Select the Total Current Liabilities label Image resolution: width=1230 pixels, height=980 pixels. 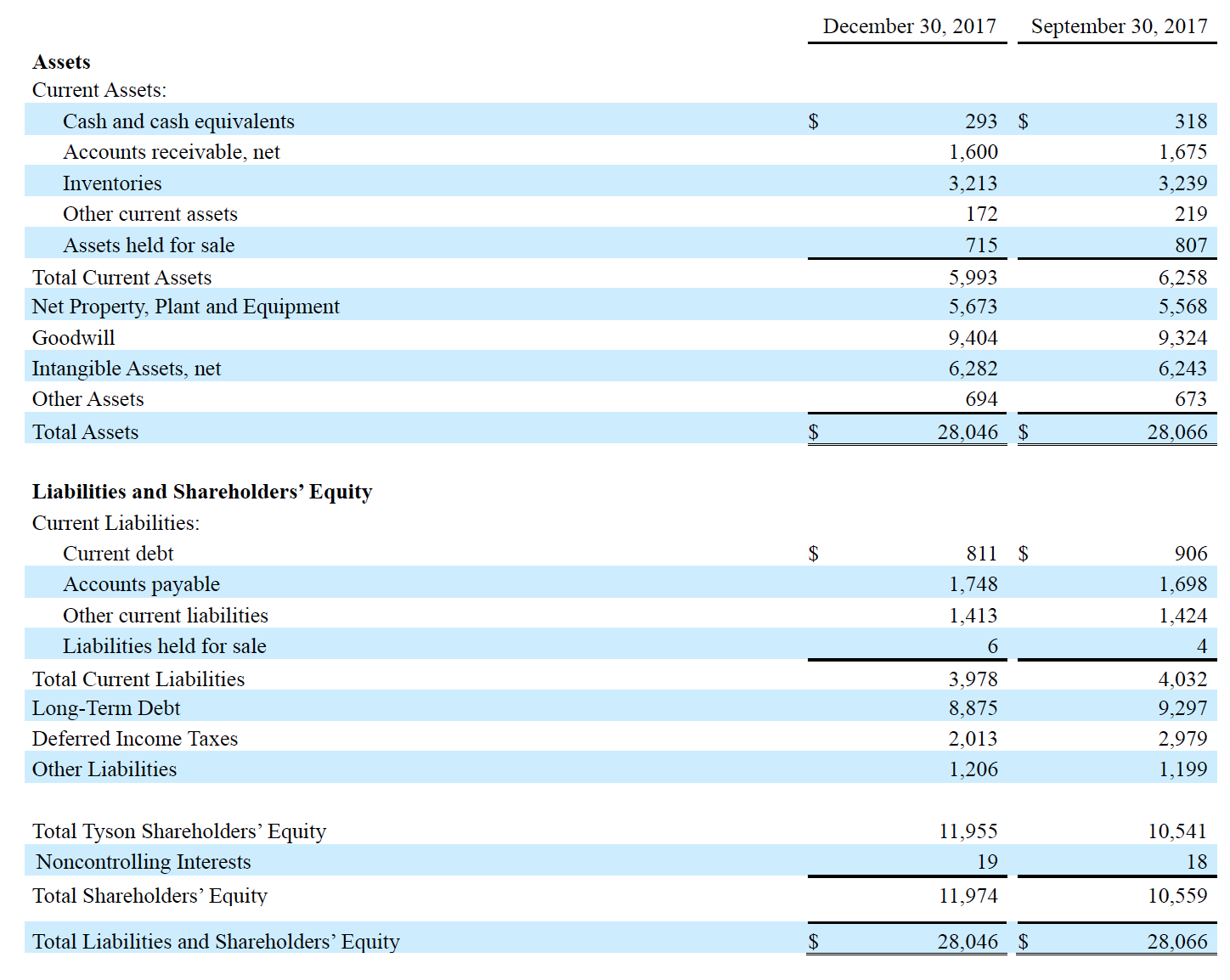[x=138, y=679]
